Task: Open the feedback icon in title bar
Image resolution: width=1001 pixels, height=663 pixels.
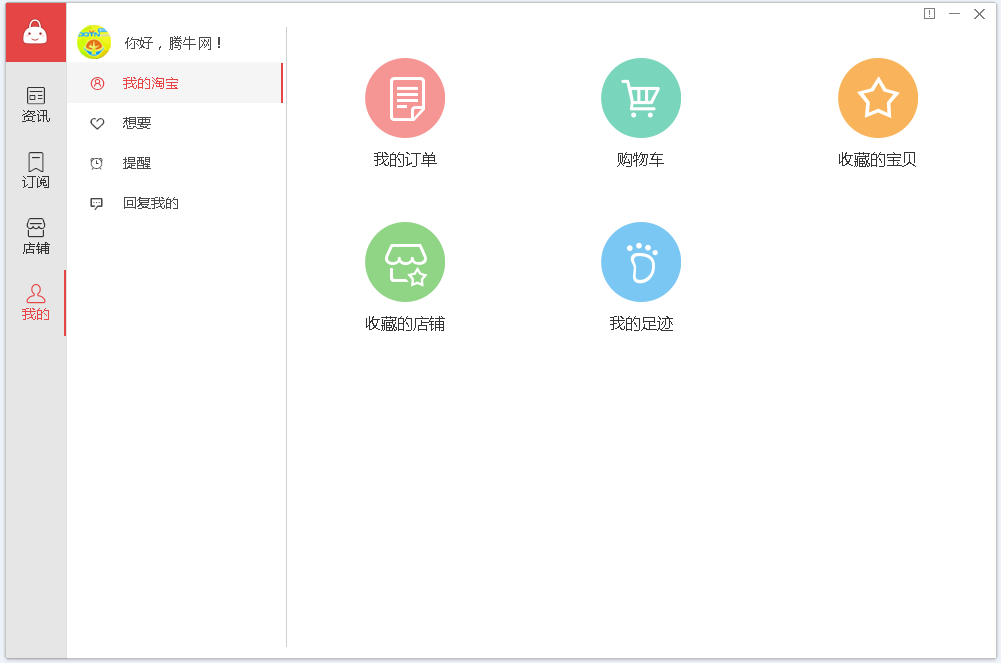Action: [x=929, y=14]
